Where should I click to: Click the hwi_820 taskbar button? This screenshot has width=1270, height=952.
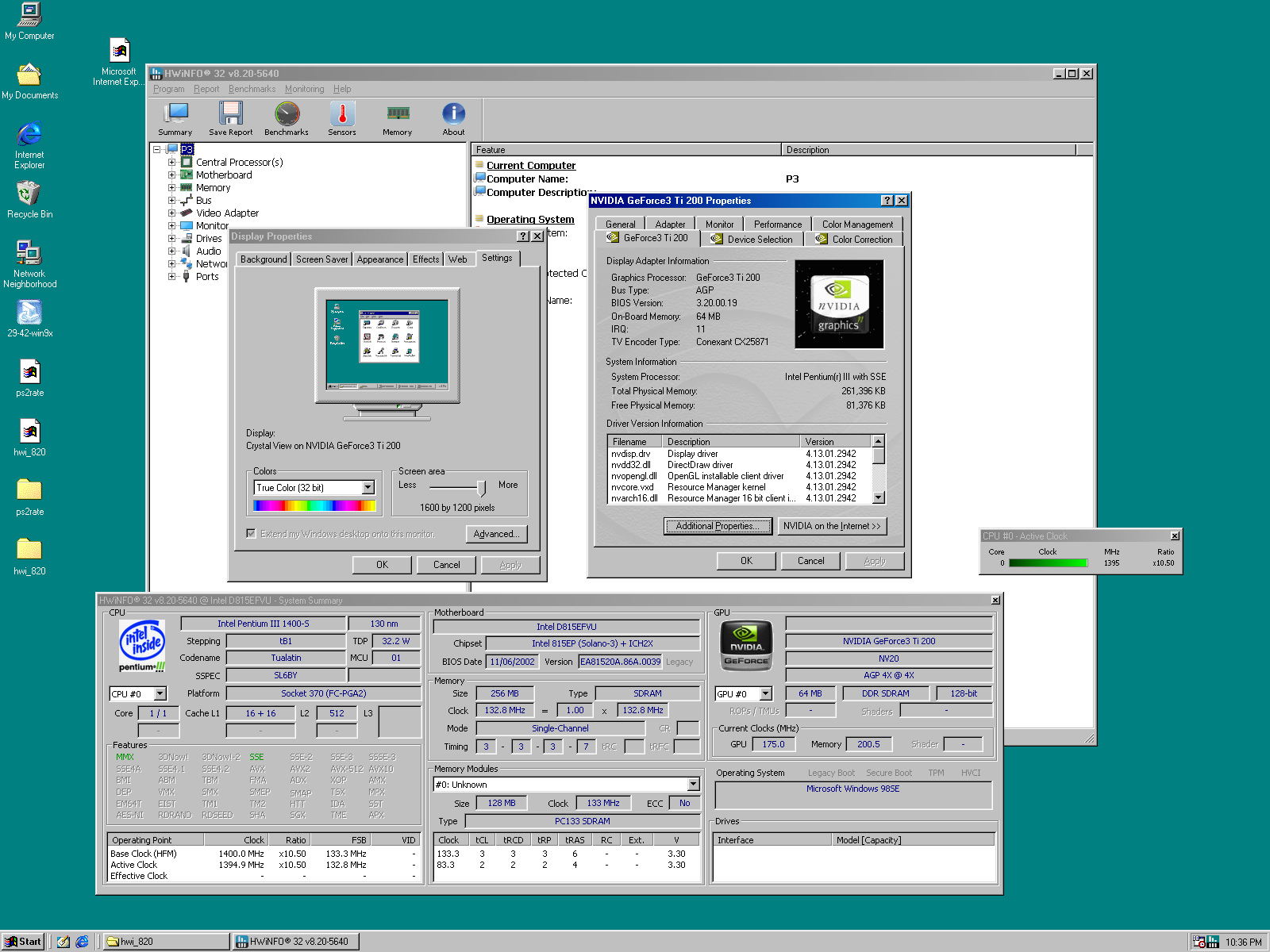[x=167, y=942]
